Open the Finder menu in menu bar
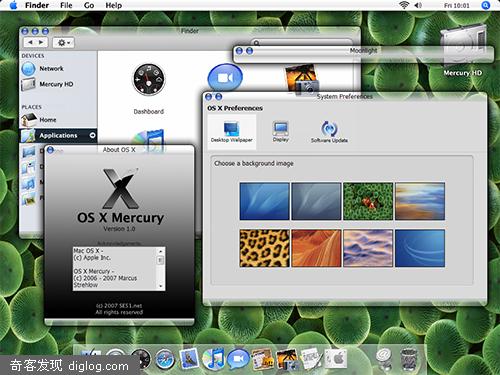 (37, 5)
